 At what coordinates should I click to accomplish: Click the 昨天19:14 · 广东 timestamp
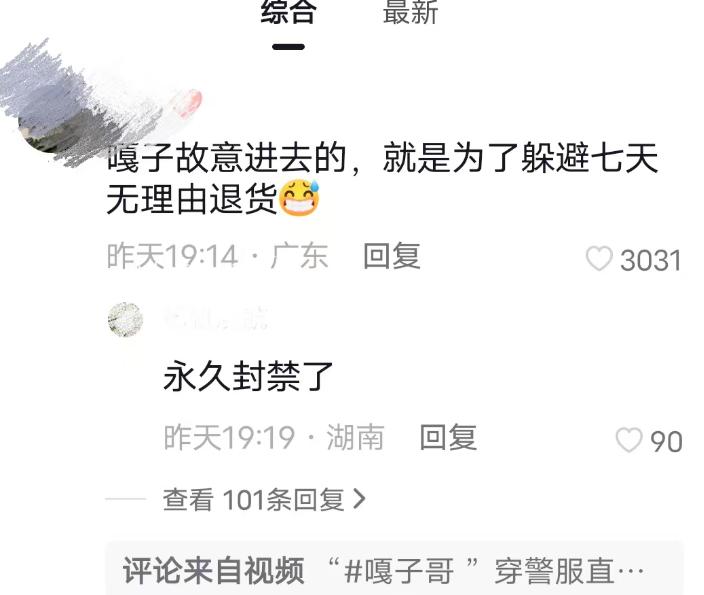click(217, 256)
